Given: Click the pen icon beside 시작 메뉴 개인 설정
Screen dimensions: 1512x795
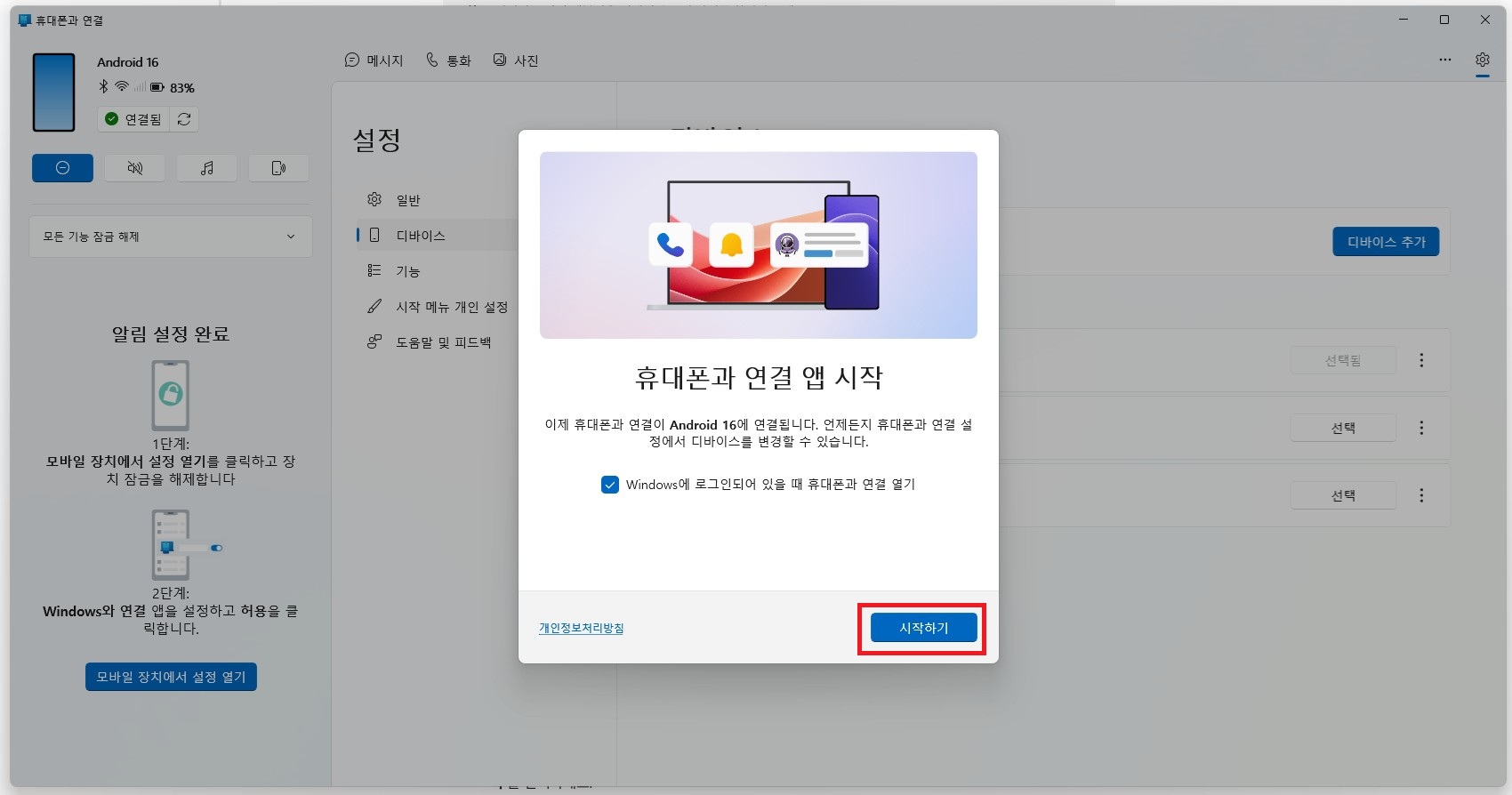Looking at the screenshot, I should [374, 306].
